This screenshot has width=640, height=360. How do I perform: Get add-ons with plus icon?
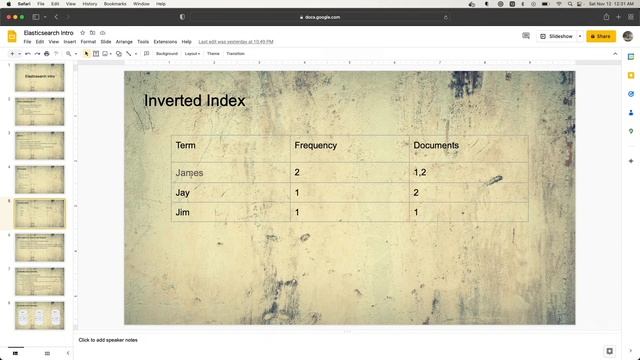click(x=631, y=161)
